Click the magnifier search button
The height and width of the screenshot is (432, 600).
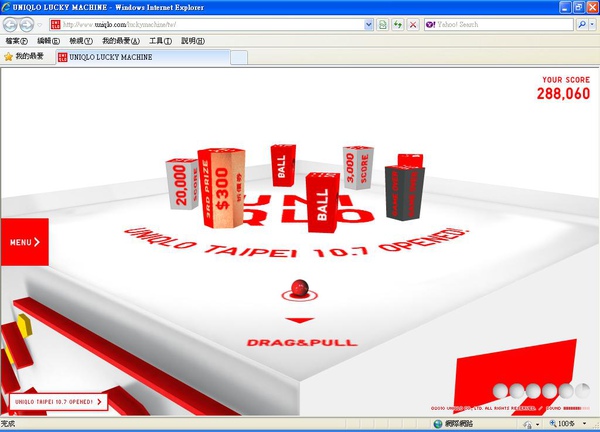coord(582,24)
